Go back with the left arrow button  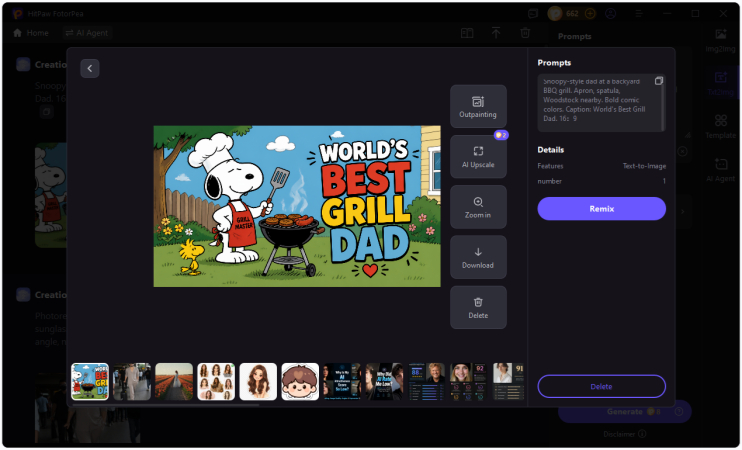pyautogui.click(x=90, y=69)
